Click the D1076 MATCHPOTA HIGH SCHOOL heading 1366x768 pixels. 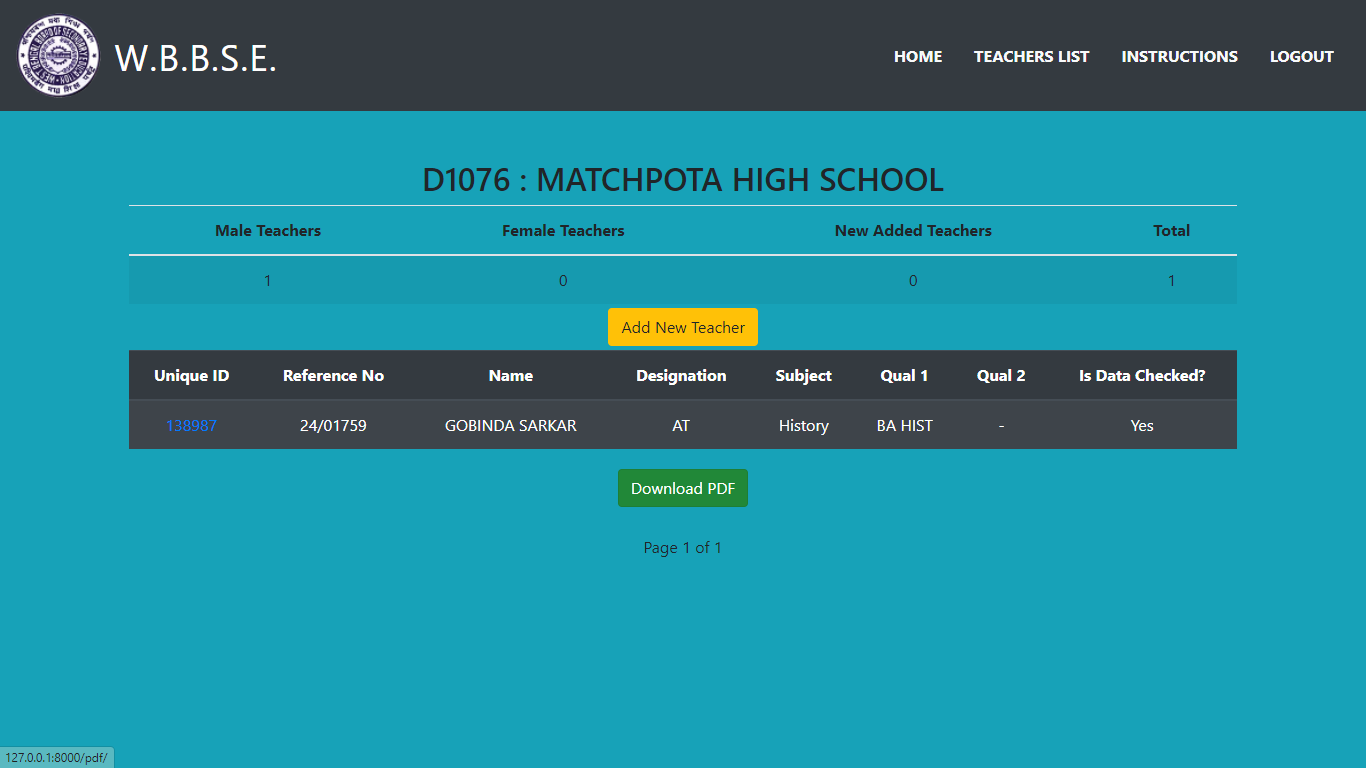pos(682,180)
